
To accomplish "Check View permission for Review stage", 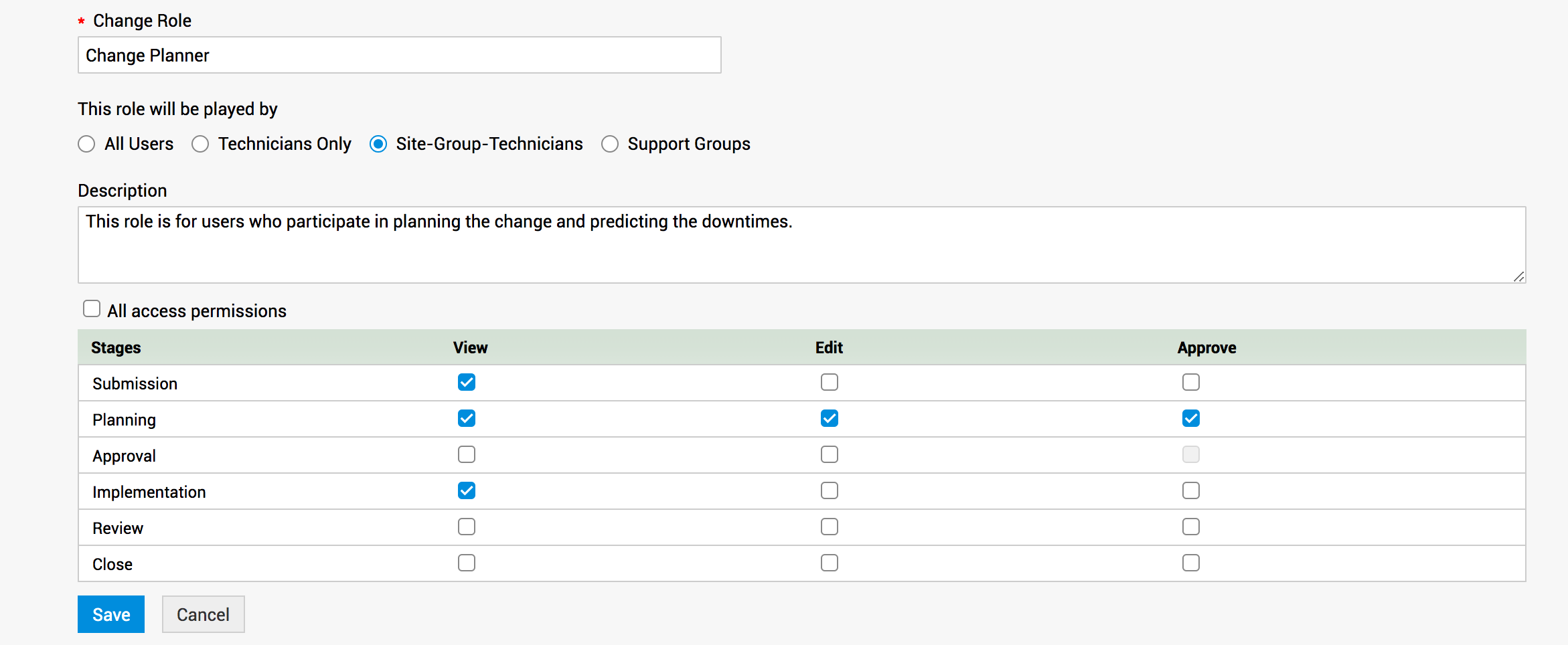I will (467, 527).
